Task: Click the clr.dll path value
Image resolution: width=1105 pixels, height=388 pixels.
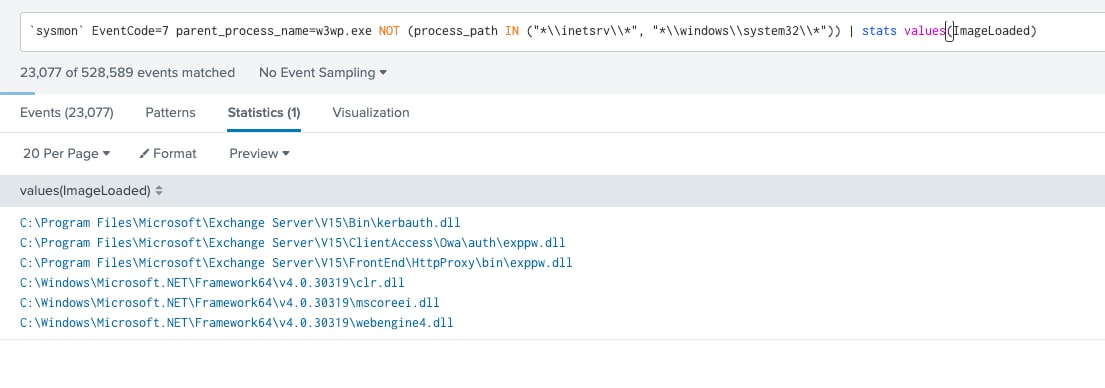Action: 212,283
